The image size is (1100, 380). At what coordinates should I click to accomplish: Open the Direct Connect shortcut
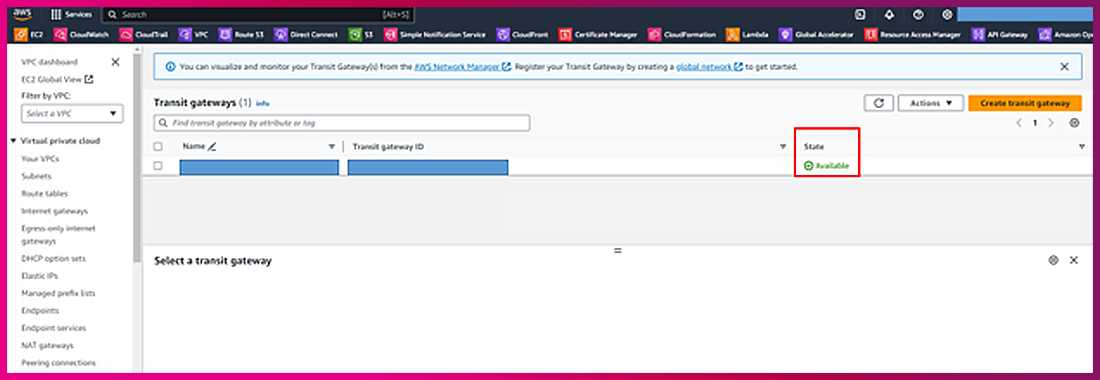coord(306,34)
